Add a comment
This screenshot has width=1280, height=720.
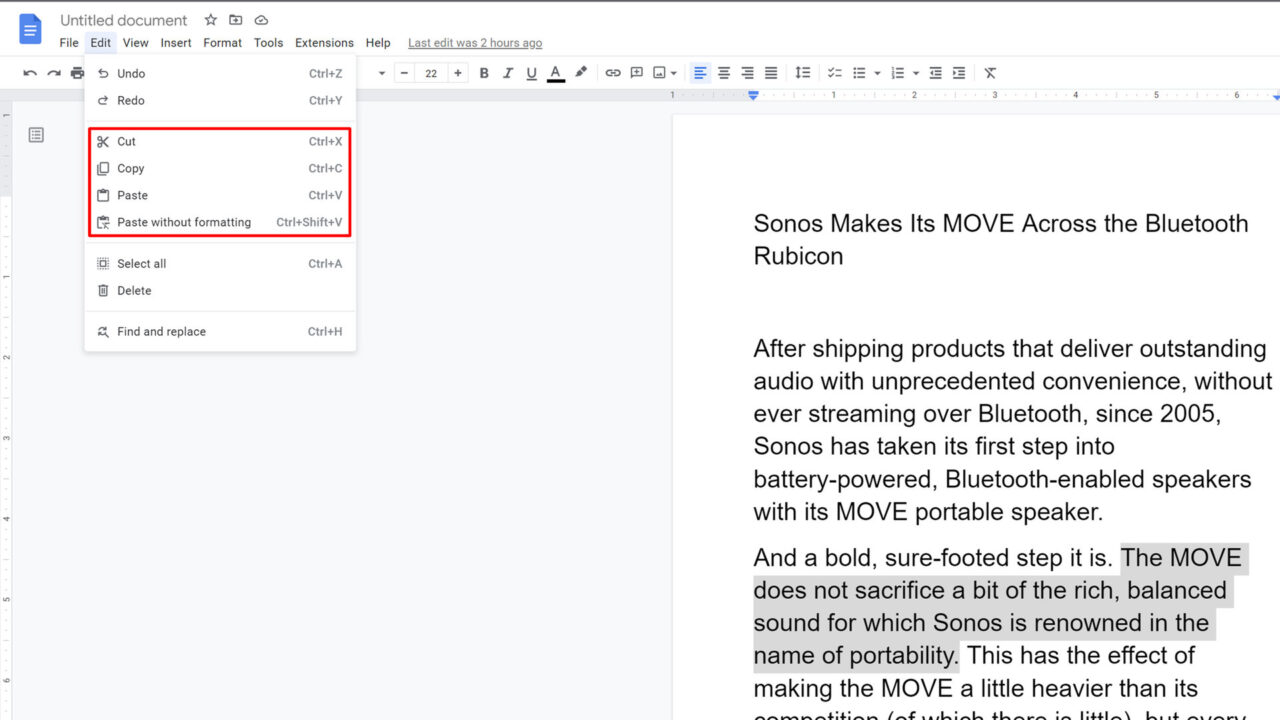pyautogui.click(x=637, y=72)
